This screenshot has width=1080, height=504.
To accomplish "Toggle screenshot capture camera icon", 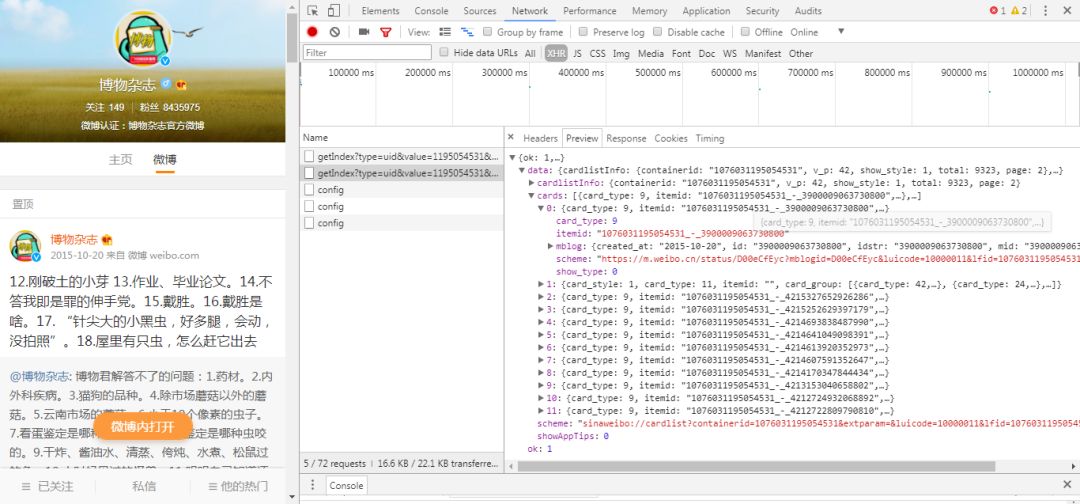I will [364, 32].
